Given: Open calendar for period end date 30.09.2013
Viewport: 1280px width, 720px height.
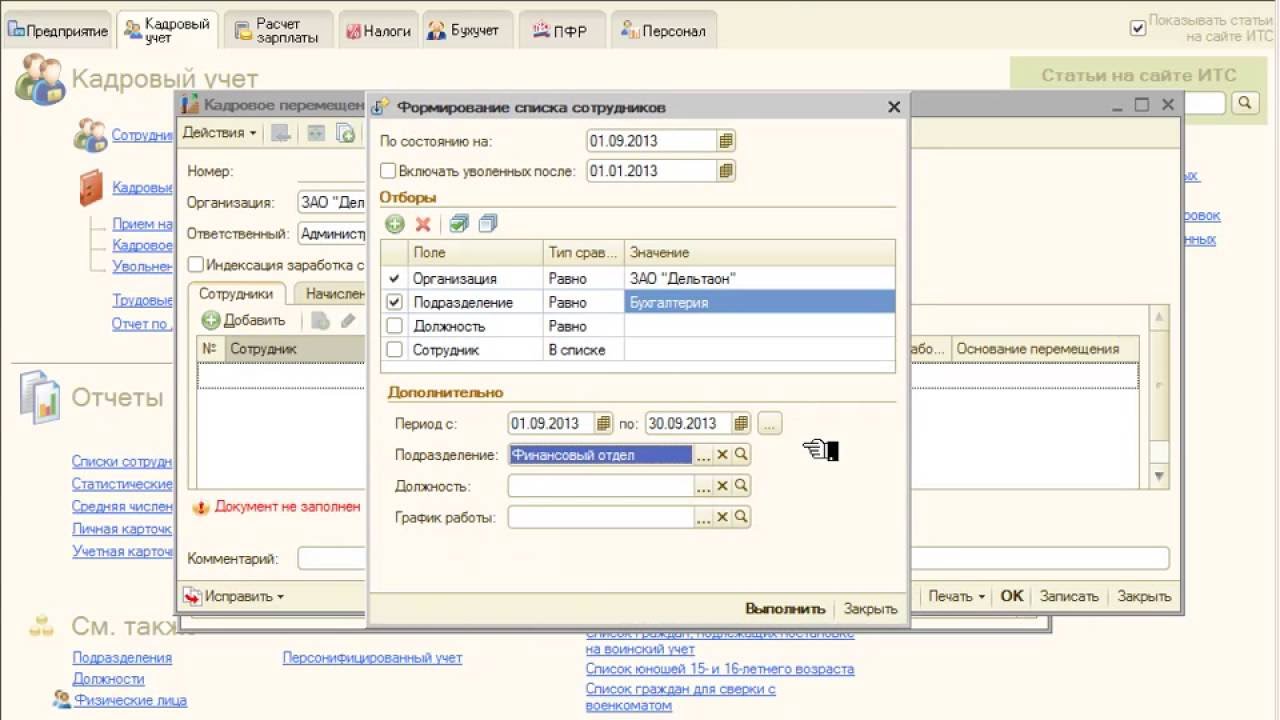Looking at the screenshot, I should click(741, 424).
